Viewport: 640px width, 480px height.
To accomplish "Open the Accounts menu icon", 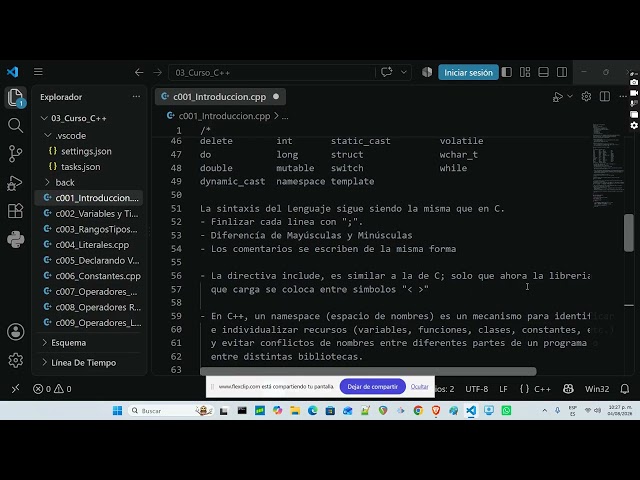I will click(x=16, y=332).
